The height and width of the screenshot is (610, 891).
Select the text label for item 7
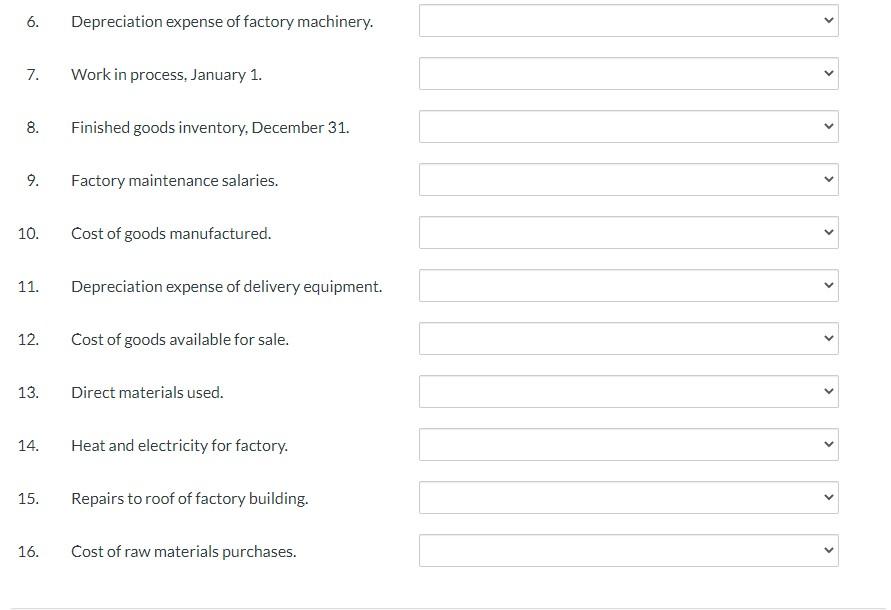(166, 74)
